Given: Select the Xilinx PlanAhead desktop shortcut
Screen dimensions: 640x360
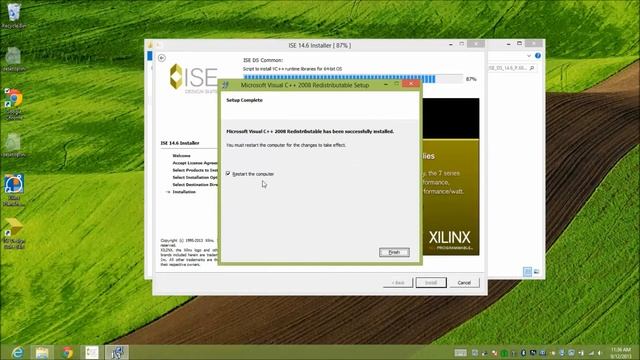Looking at the screenshot, I should [x=14, y=190].
